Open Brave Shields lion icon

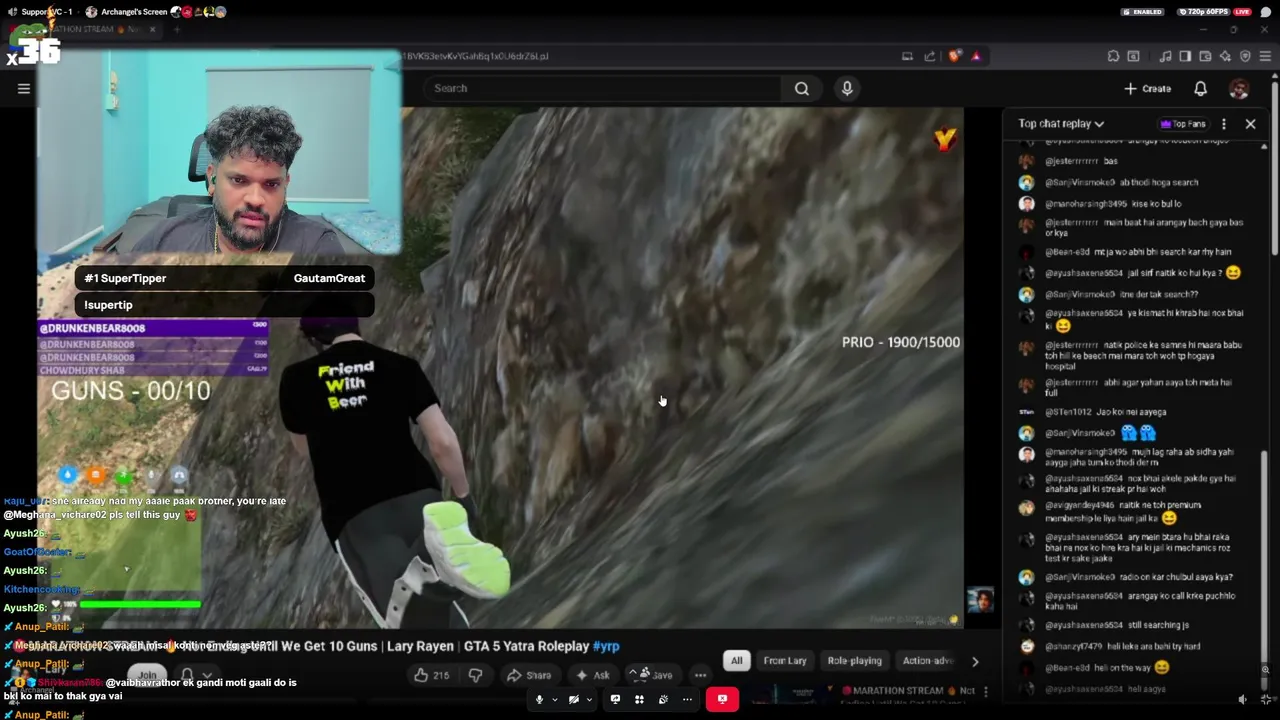(954, 56)
